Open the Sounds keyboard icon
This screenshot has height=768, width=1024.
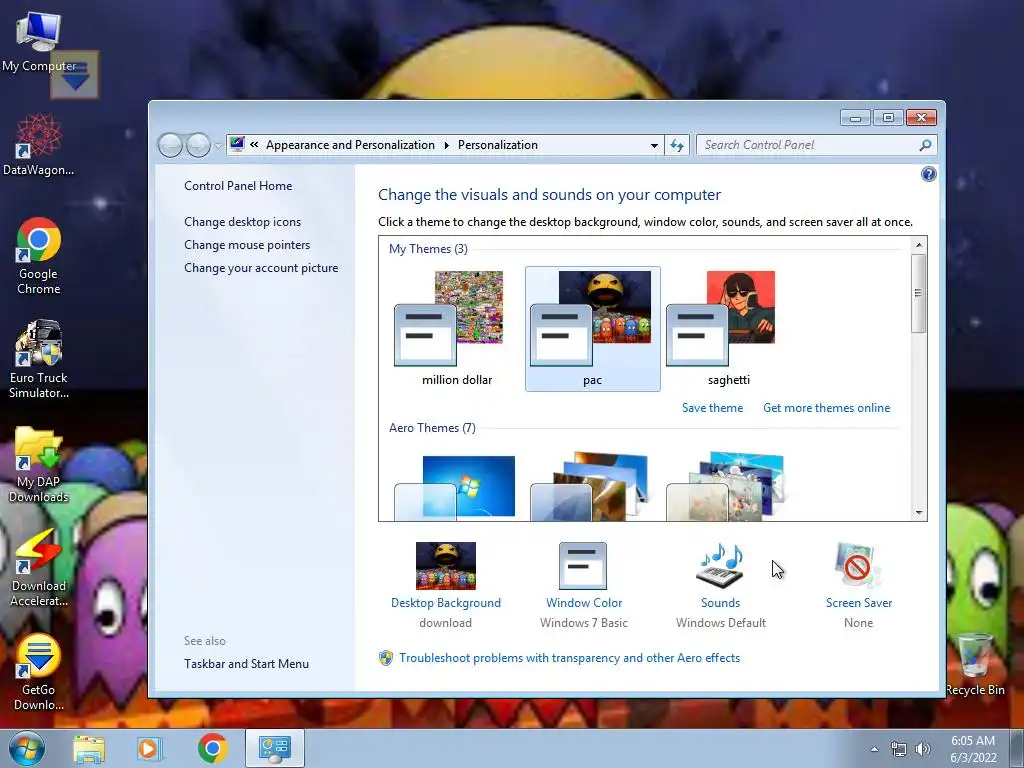(720, 566)
